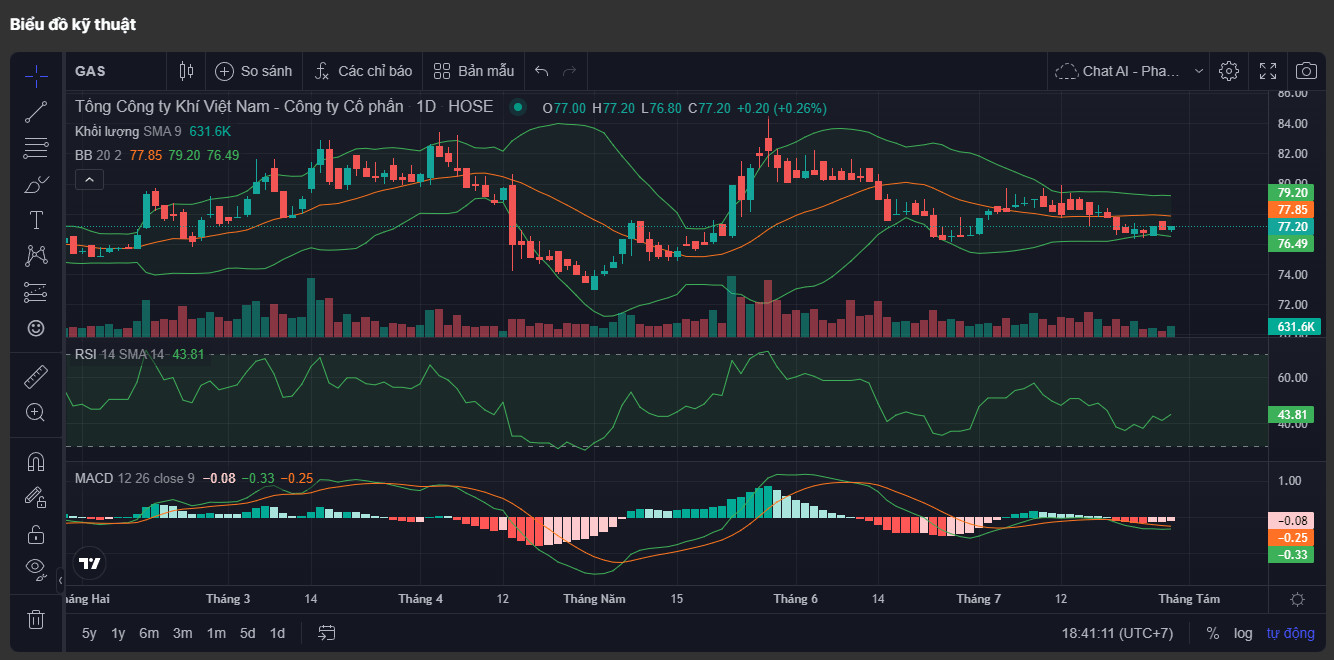Viewport: 1334px width, 660px height.
Task: Click the green market status dot
Action: click(517, 107)
